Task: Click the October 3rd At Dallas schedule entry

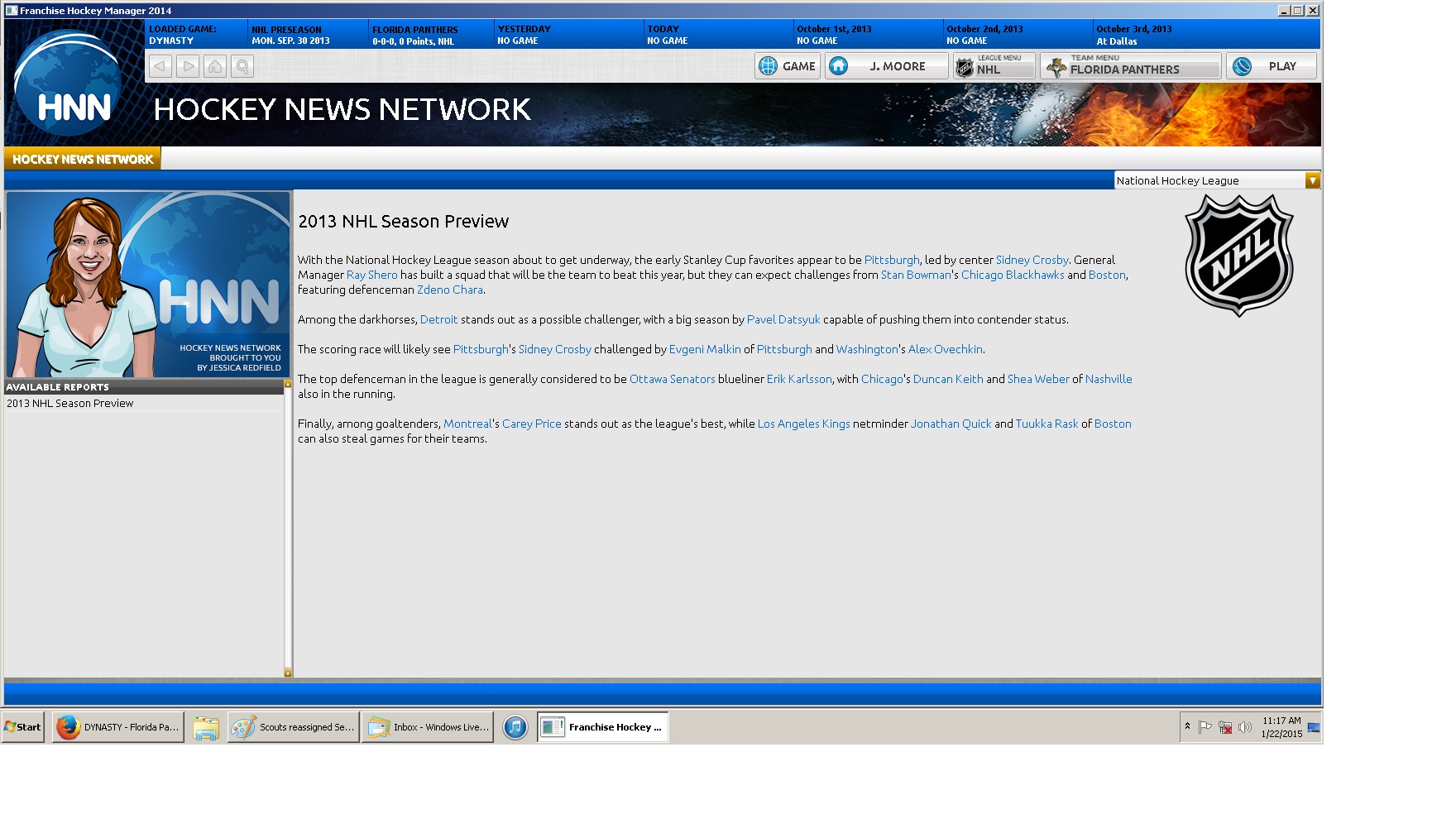Action: point(1134,35)
